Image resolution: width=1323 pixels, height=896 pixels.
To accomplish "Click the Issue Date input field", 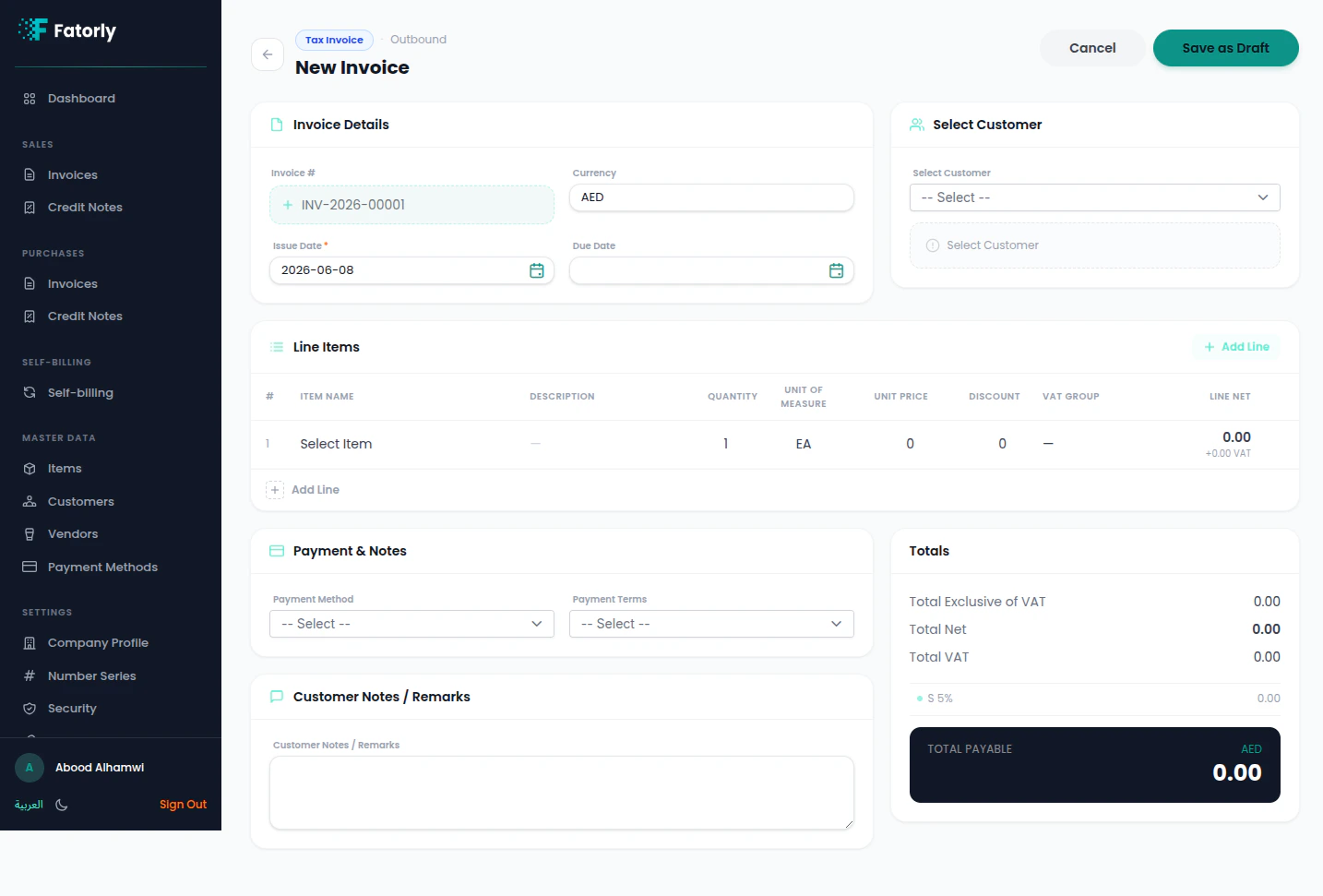I will coord(411,270).
